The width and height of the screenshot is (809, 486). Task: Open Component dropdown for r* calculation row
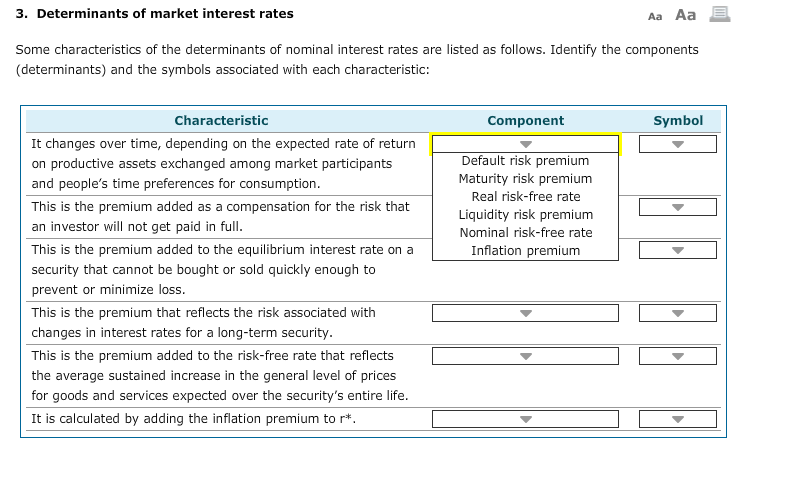525,419
